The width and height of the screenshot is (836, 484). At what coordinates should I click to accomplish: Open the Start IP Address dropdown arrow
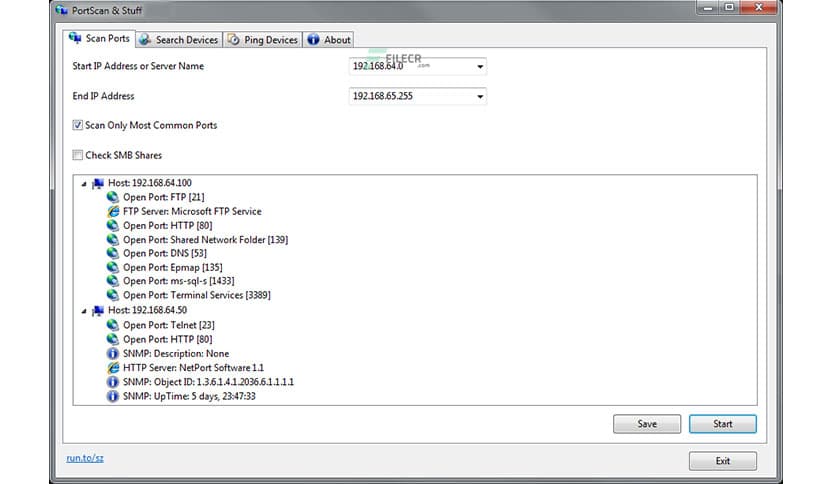(x=480, y=67)
